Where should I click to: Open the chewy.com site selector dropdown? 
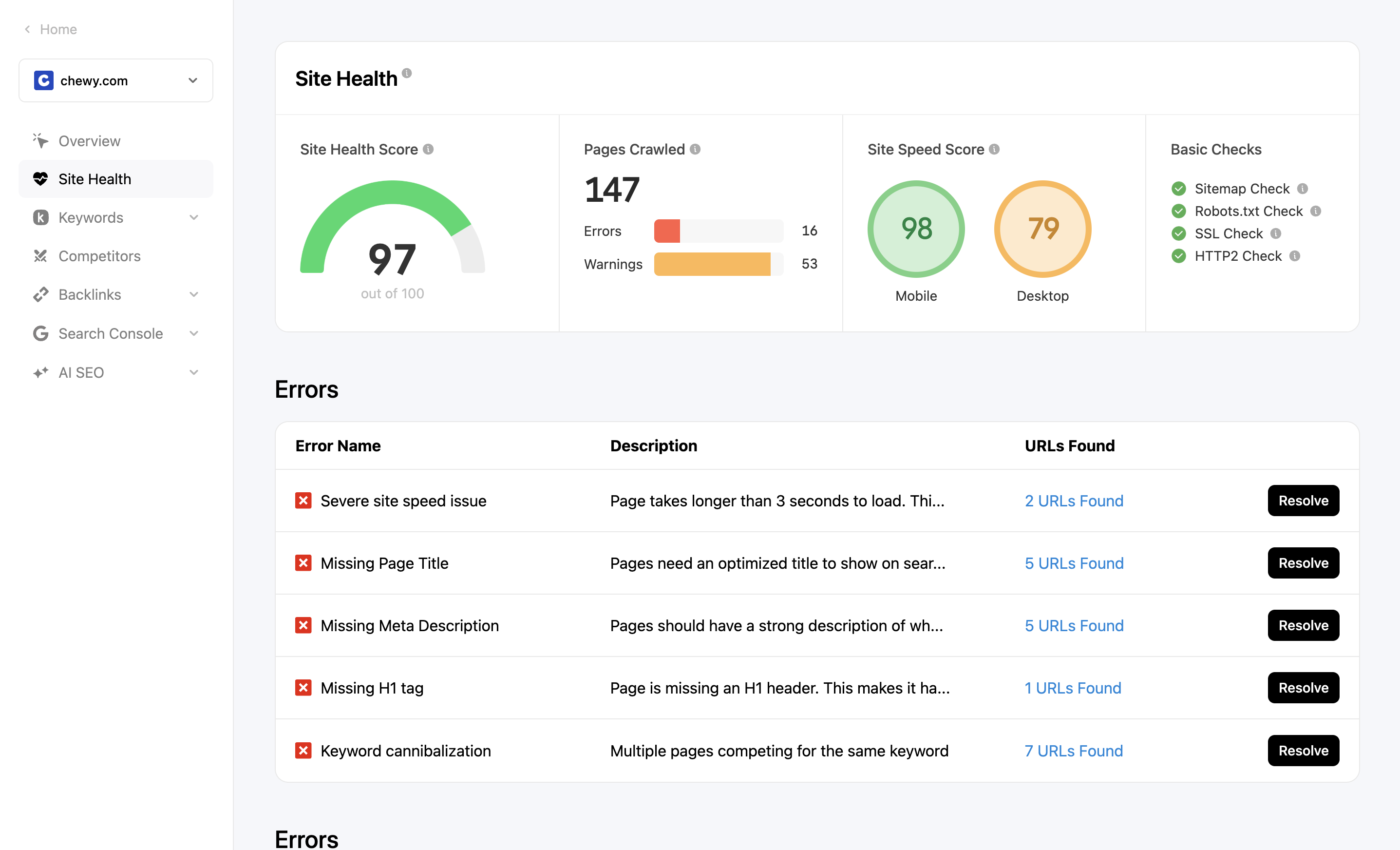tap(116, 80)
